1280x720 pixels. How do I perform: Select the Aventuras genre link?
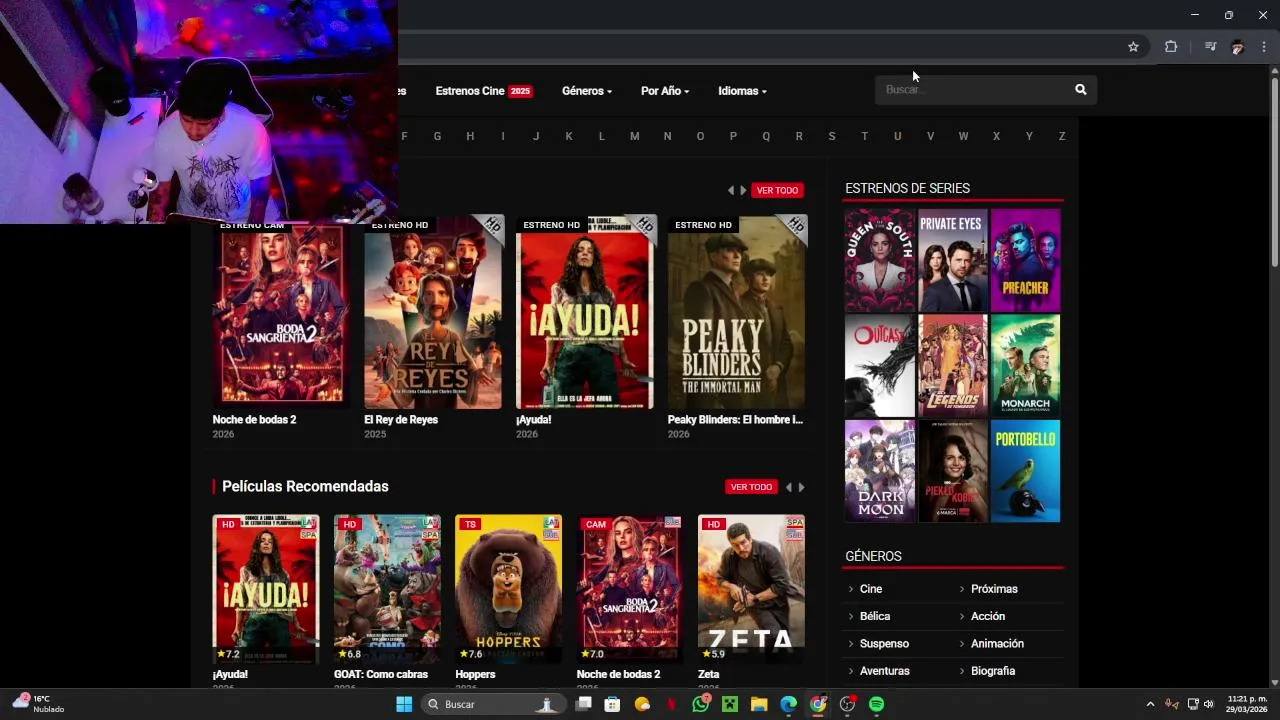[x=885, y=671]
